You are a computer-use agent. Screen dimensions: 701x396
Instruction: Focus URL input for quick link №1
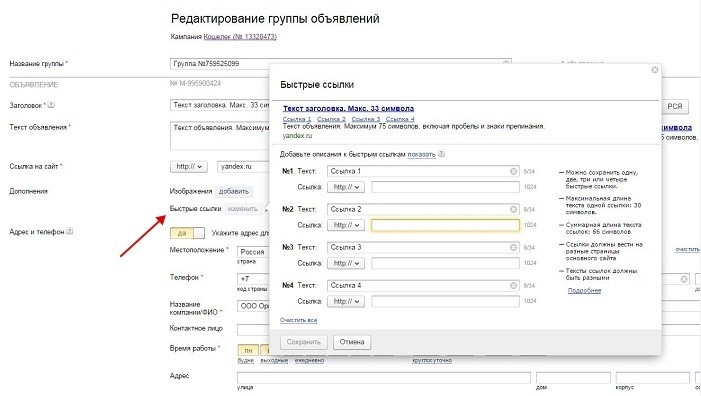pyautogui.click(x=445, y=187)
